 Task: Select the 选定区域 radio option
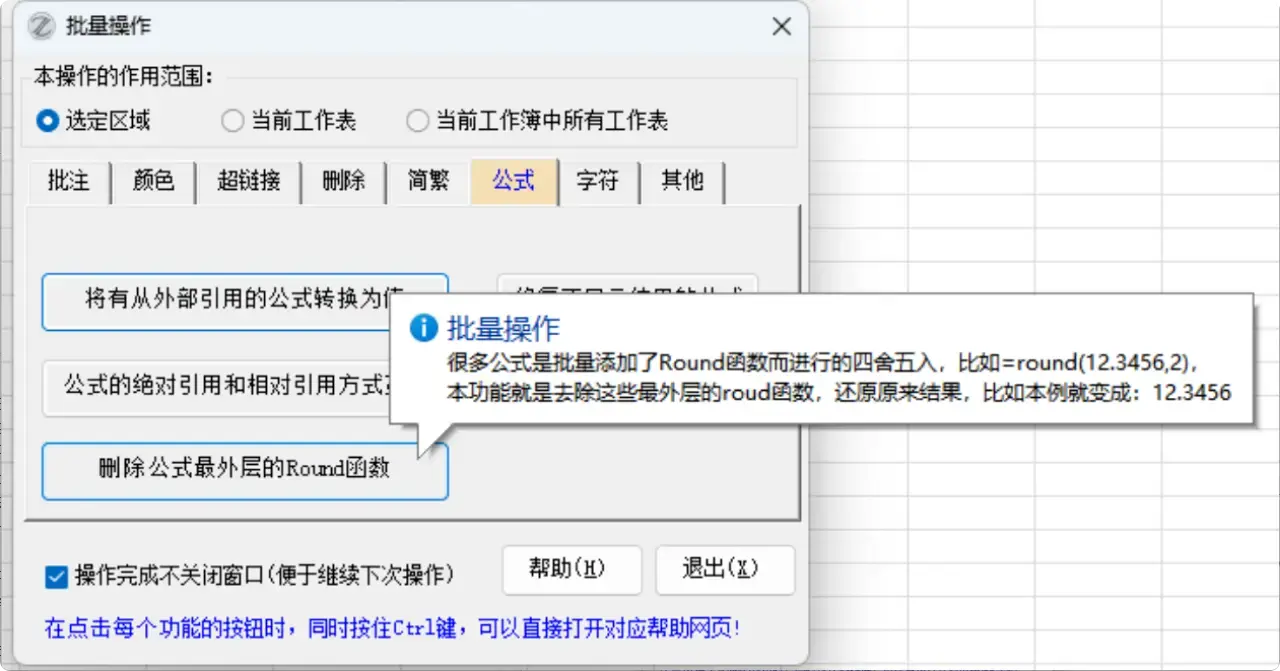pyautogui.click(x=47, y=120)
